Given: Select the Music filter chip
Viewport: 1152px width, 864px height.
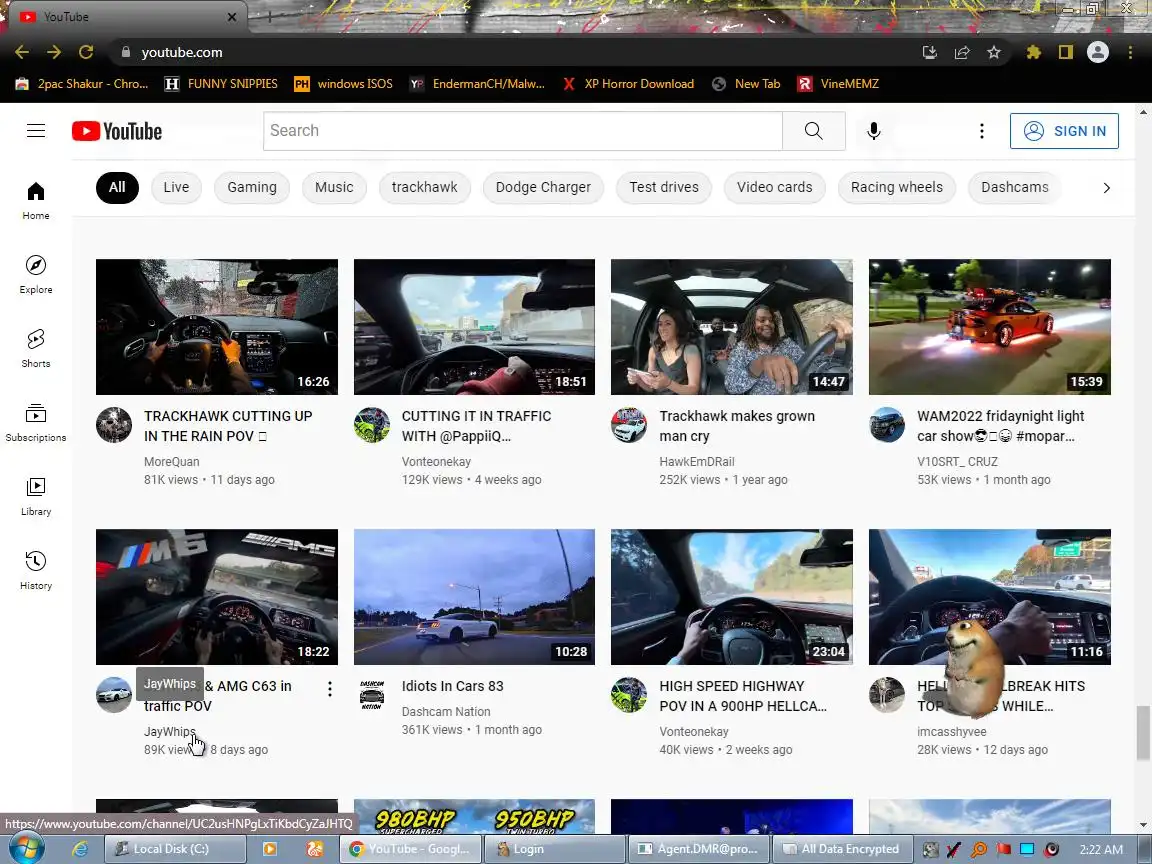Looking at the screenshot, I should pos(334,187).
